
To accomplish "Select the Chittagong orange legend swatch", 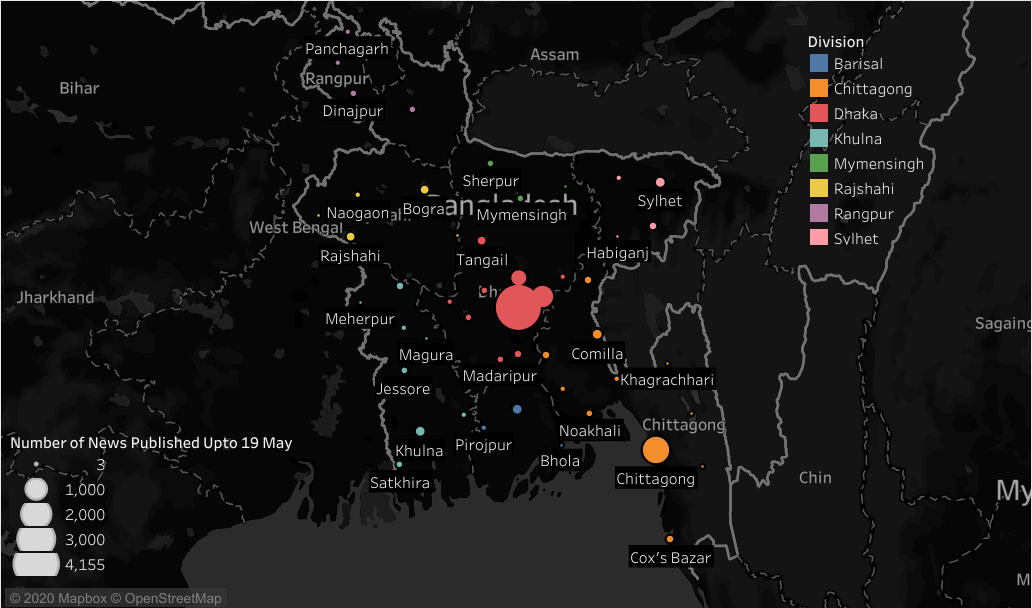I will (819, 88).
